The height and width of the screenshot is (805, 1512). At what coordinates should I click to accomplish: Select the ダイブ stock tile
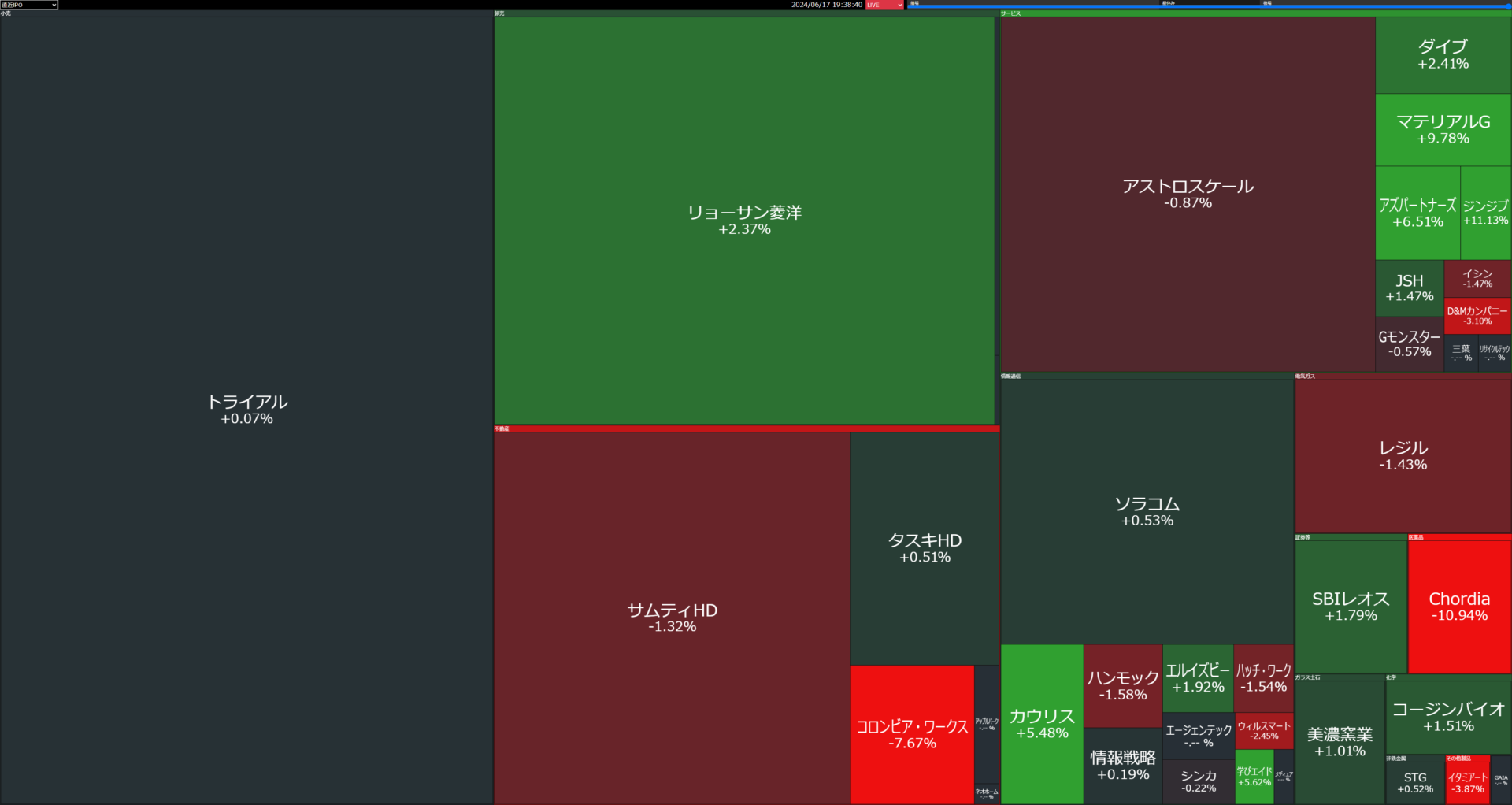[1443, 54]
